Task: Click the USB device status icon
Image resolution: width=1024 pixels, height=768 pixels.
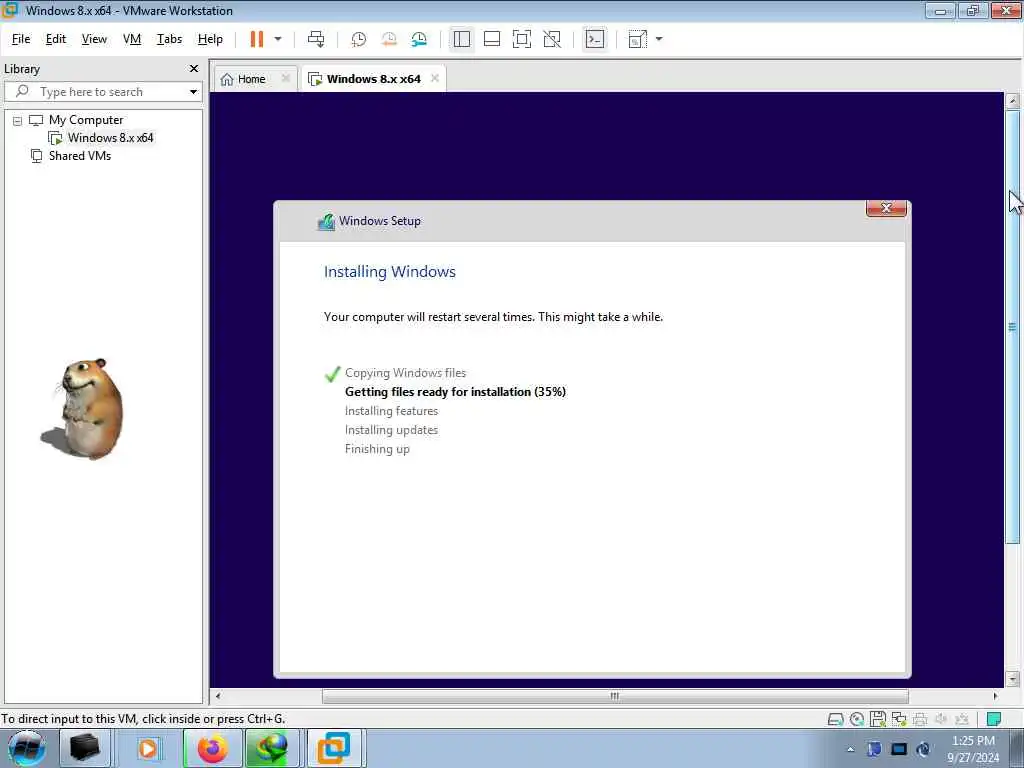Action: [x=962, y=720]
